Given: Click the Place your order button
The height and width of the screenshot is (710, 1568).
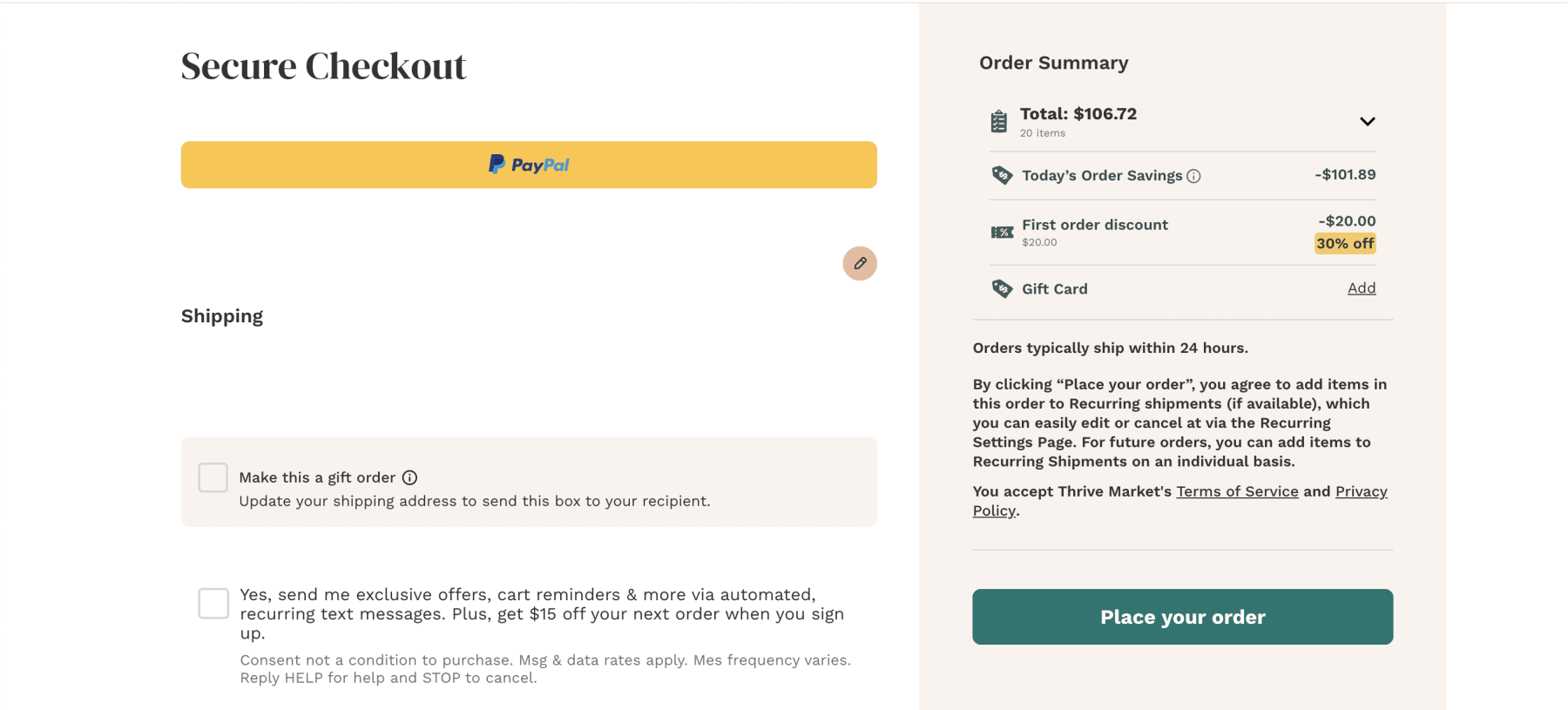Looking at the screenshot, I should point(1183,617).
